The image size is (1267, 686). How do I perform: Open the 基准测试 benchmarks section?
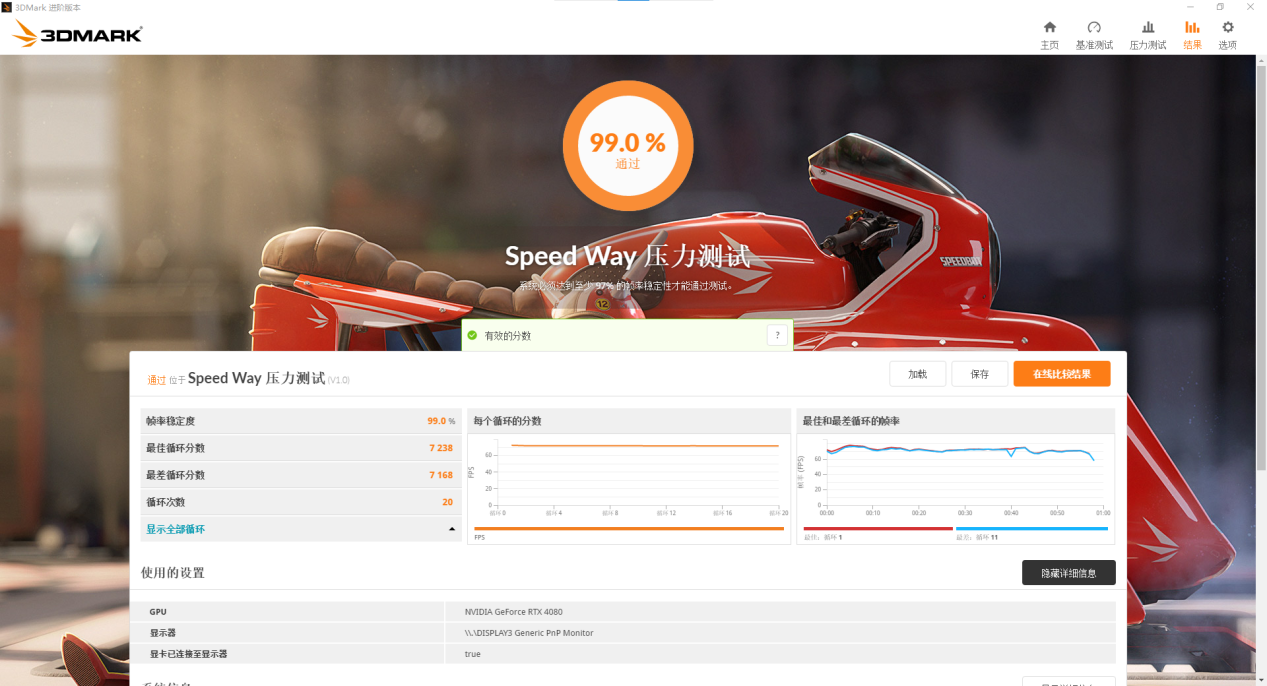click(1094, 35)
